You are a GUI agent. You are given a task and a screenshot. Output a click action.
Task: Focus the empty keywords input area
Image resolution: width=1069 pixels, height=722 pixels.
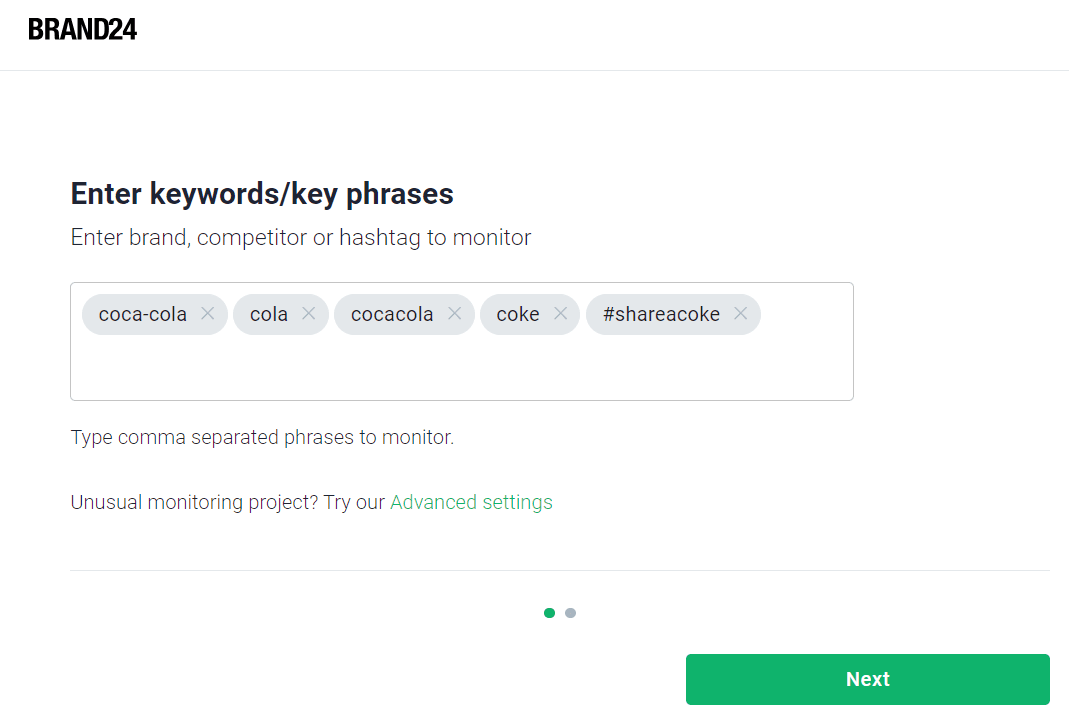(x=462, y=368)
